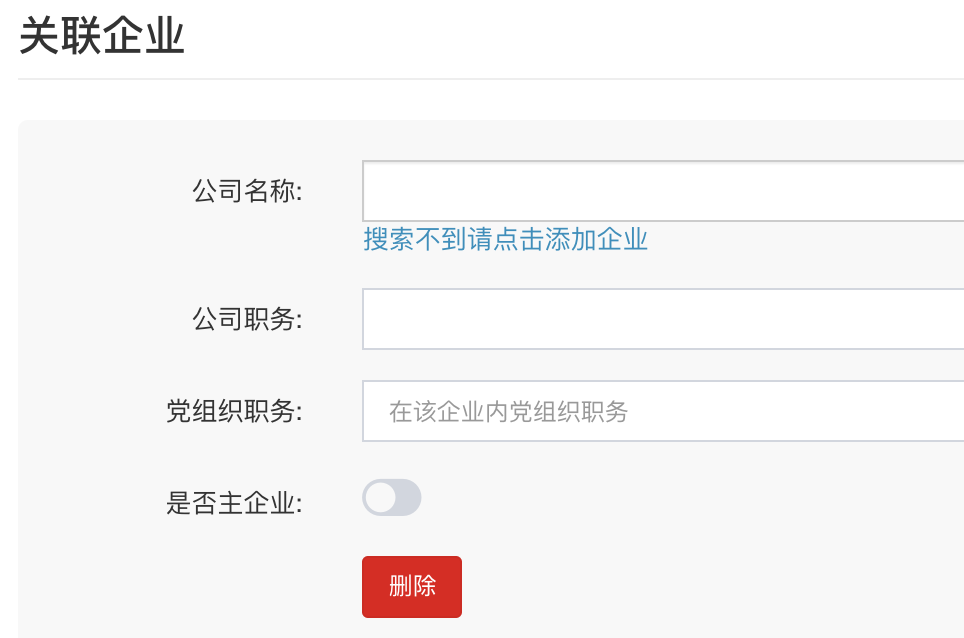Delete this associated enterprise entry
Viewport: 964px width, 638px height.
[411, 586]
